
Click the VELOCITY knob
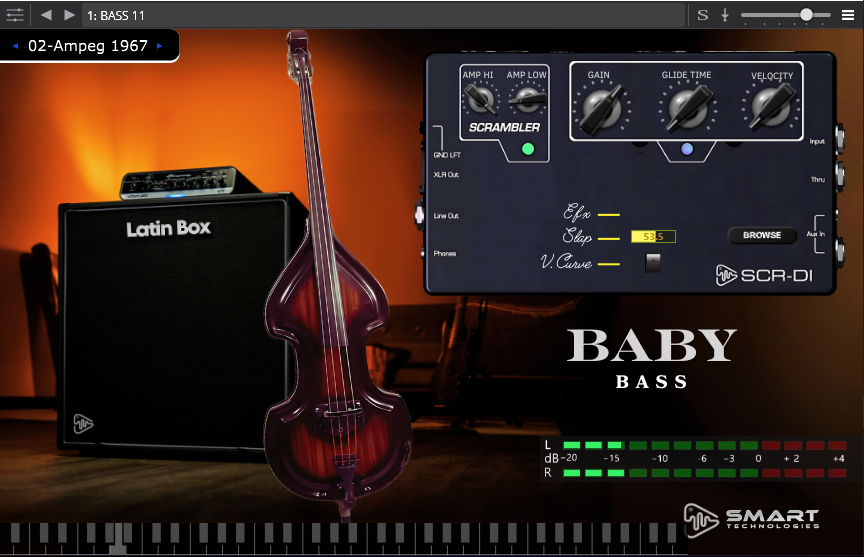pos(771,107)
